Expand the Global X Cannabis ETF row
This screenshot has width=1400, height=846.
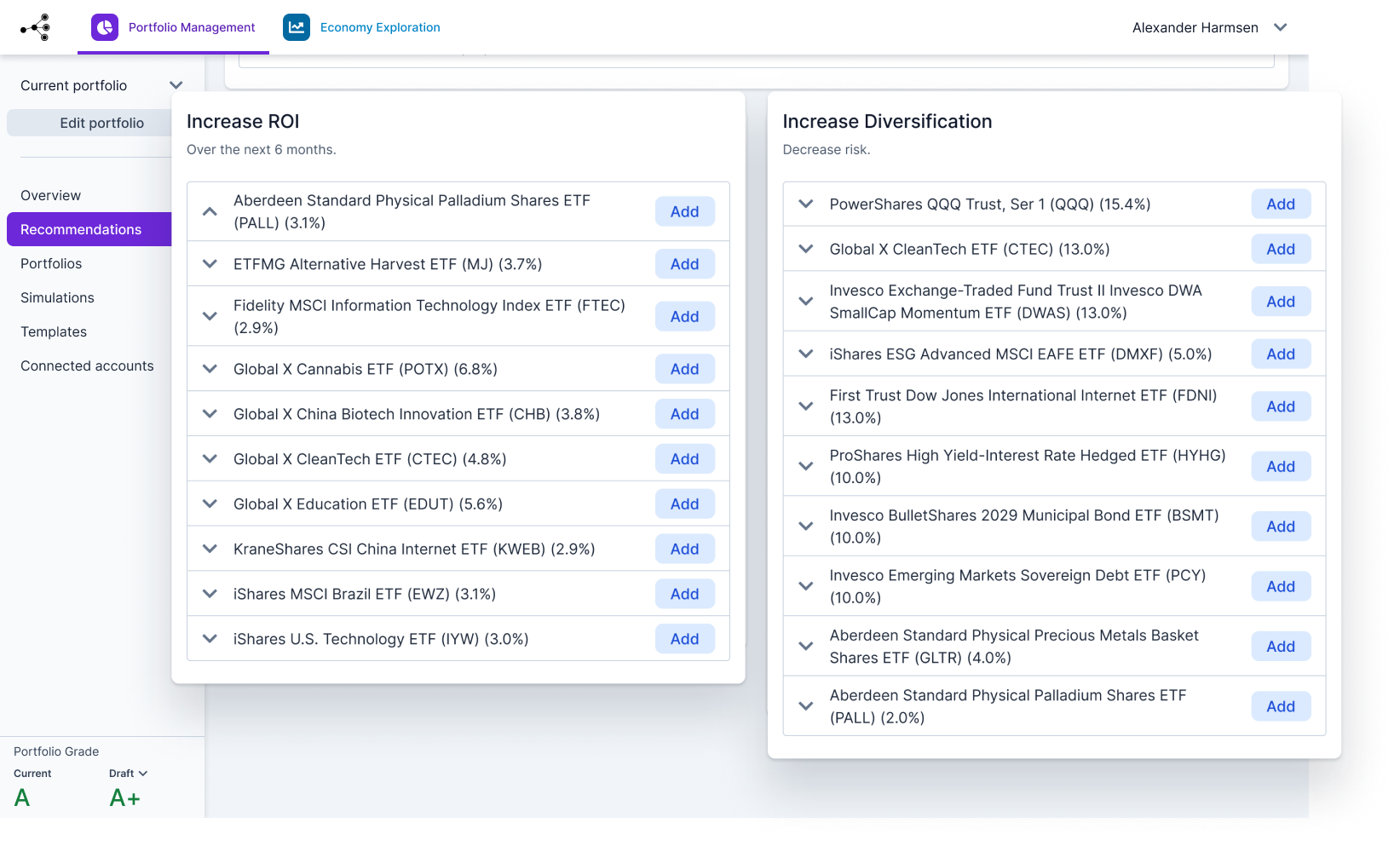[x=210, y=369]
